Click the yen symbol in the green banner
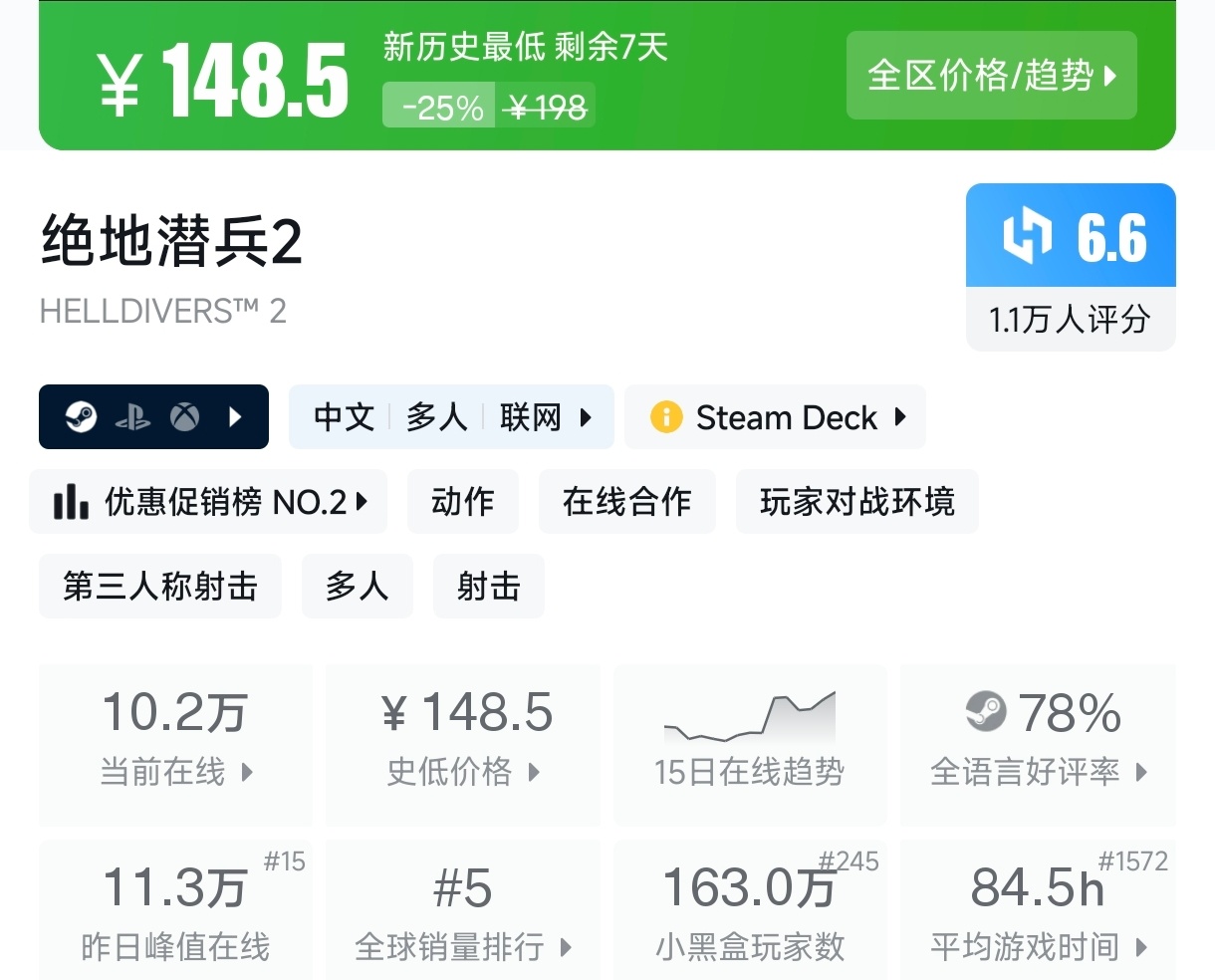Image resolution: width=1215 pixels, height=980 pixels. (121, 84)
